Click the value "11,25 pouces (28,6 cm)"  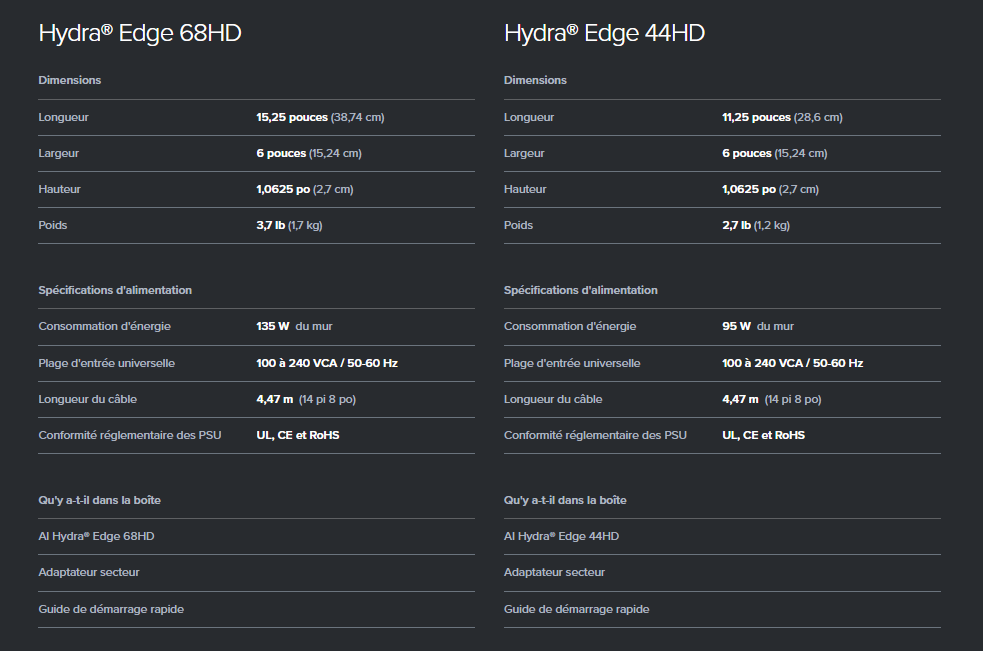pos(782,117)
